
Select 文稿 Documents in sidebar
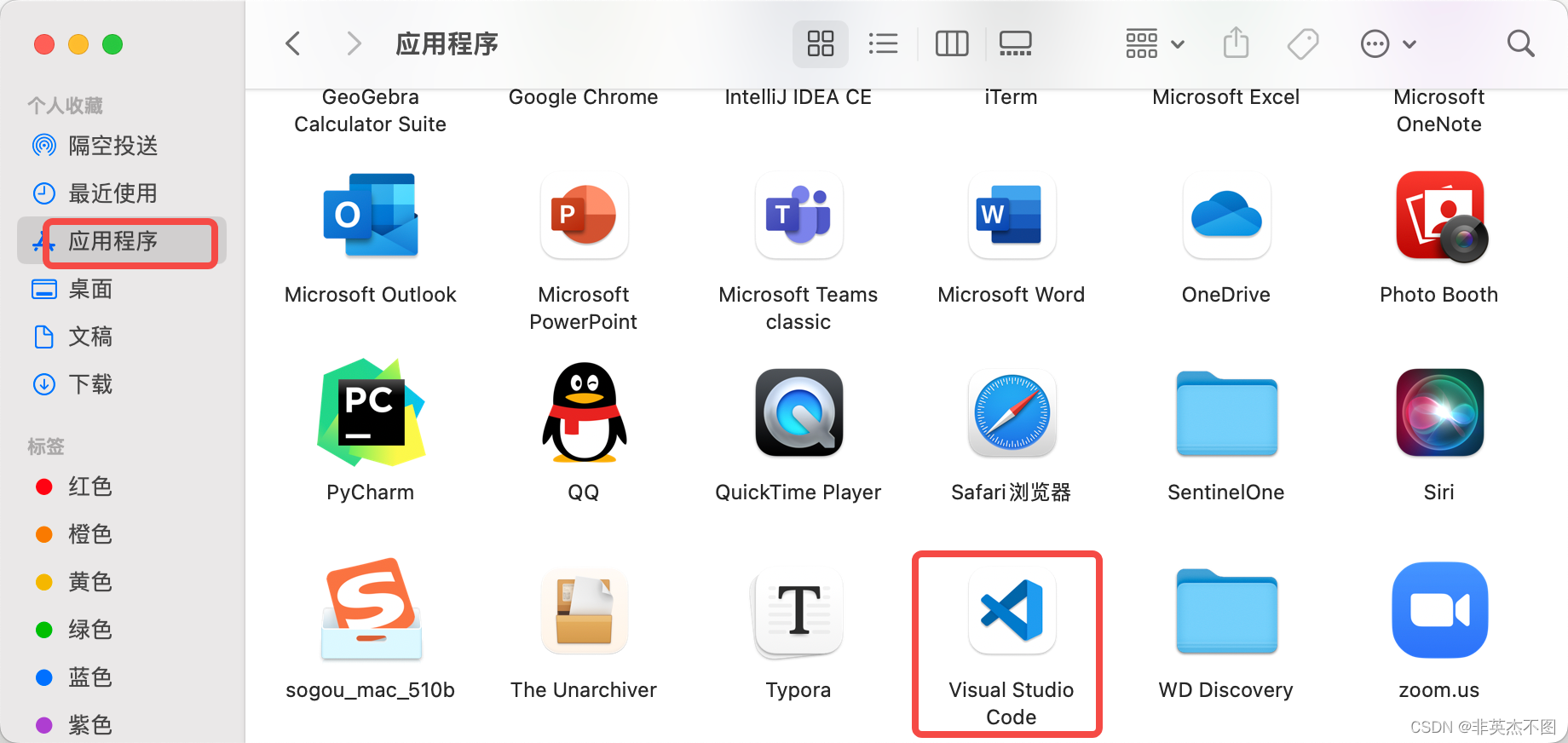point(122,337)
